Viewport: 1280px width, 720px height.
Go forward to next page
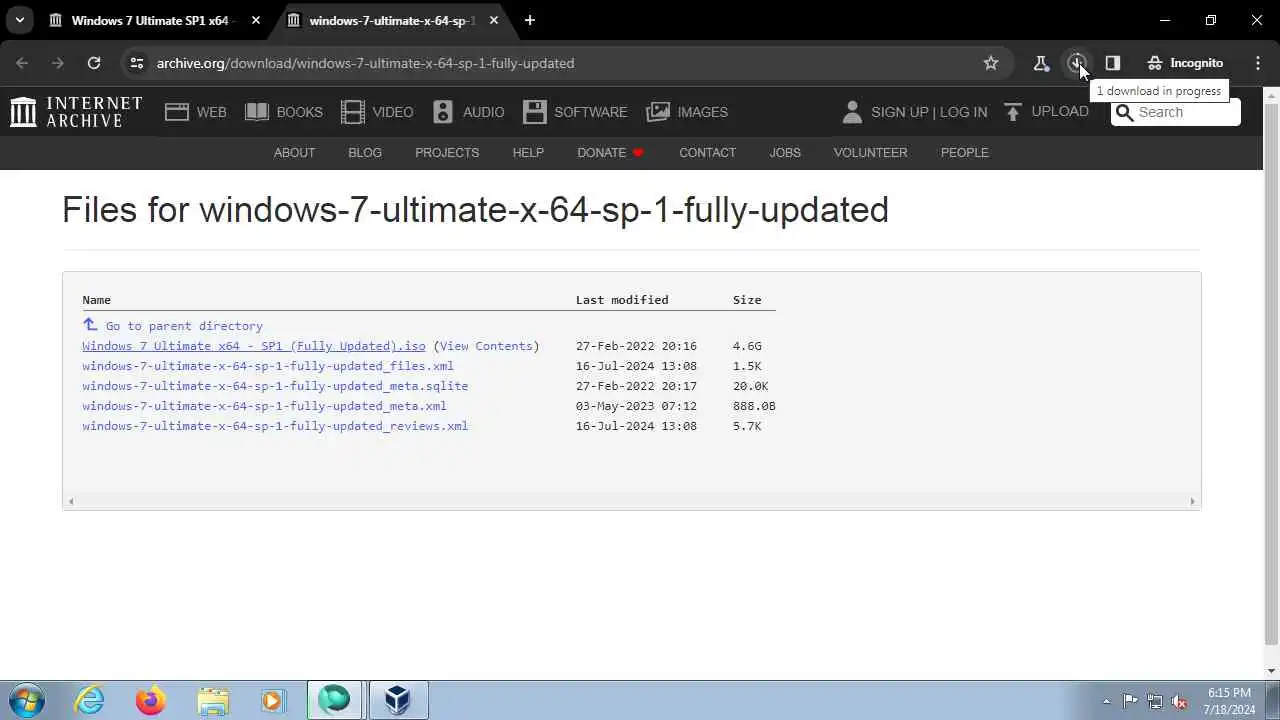tap(58, 63)
